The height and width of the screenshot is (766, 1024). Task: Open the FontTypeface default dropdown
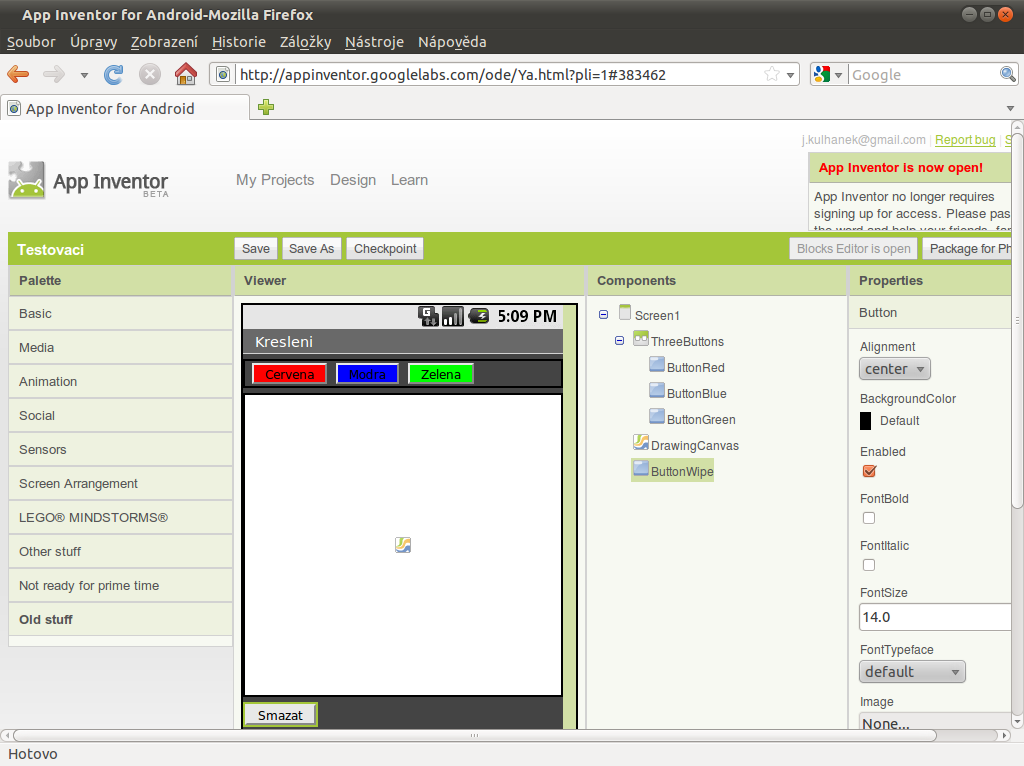pos(912,672)
